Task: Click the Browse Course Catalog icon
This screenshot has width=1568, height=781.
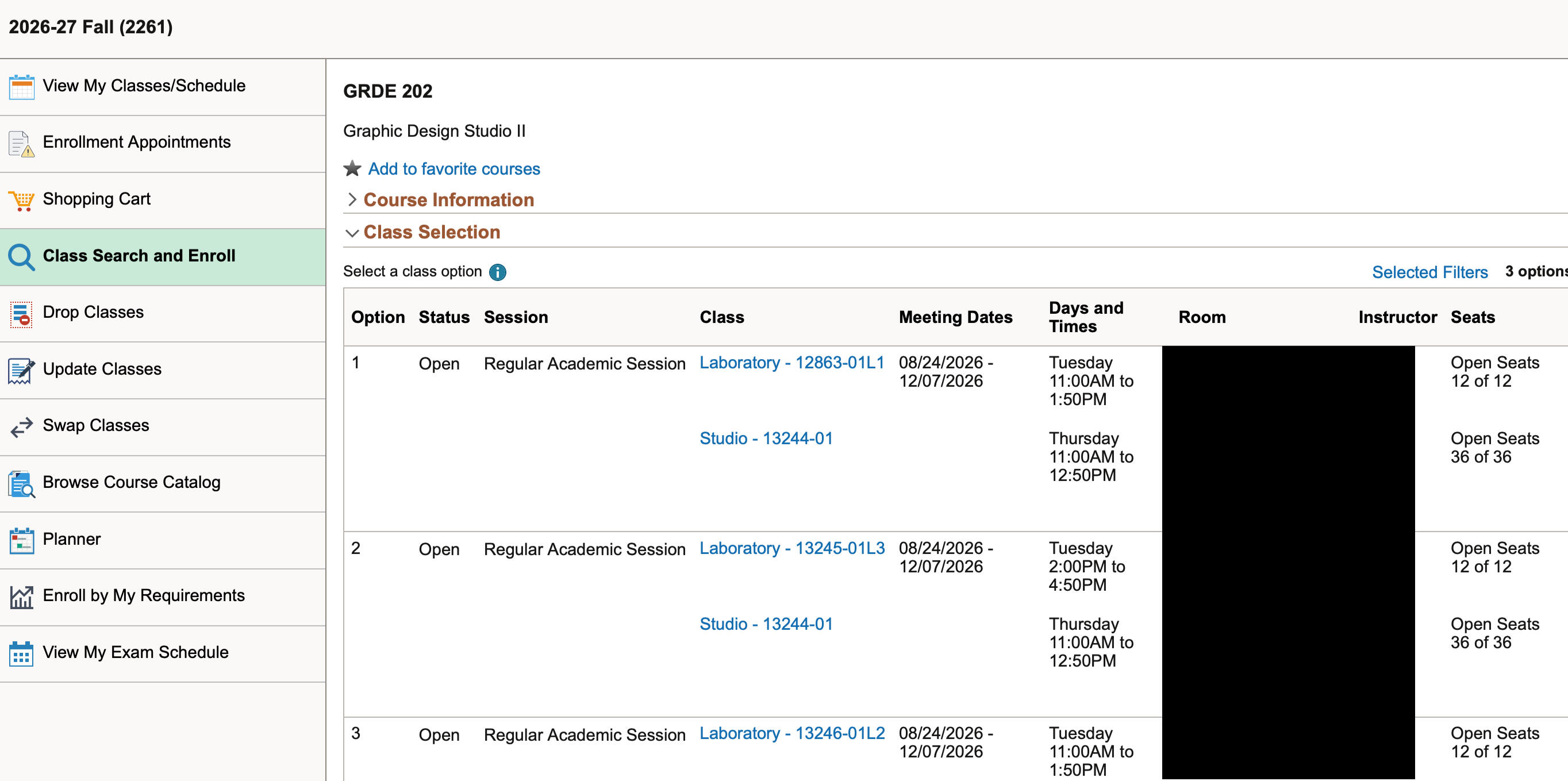Action: (x=21, y=484)
